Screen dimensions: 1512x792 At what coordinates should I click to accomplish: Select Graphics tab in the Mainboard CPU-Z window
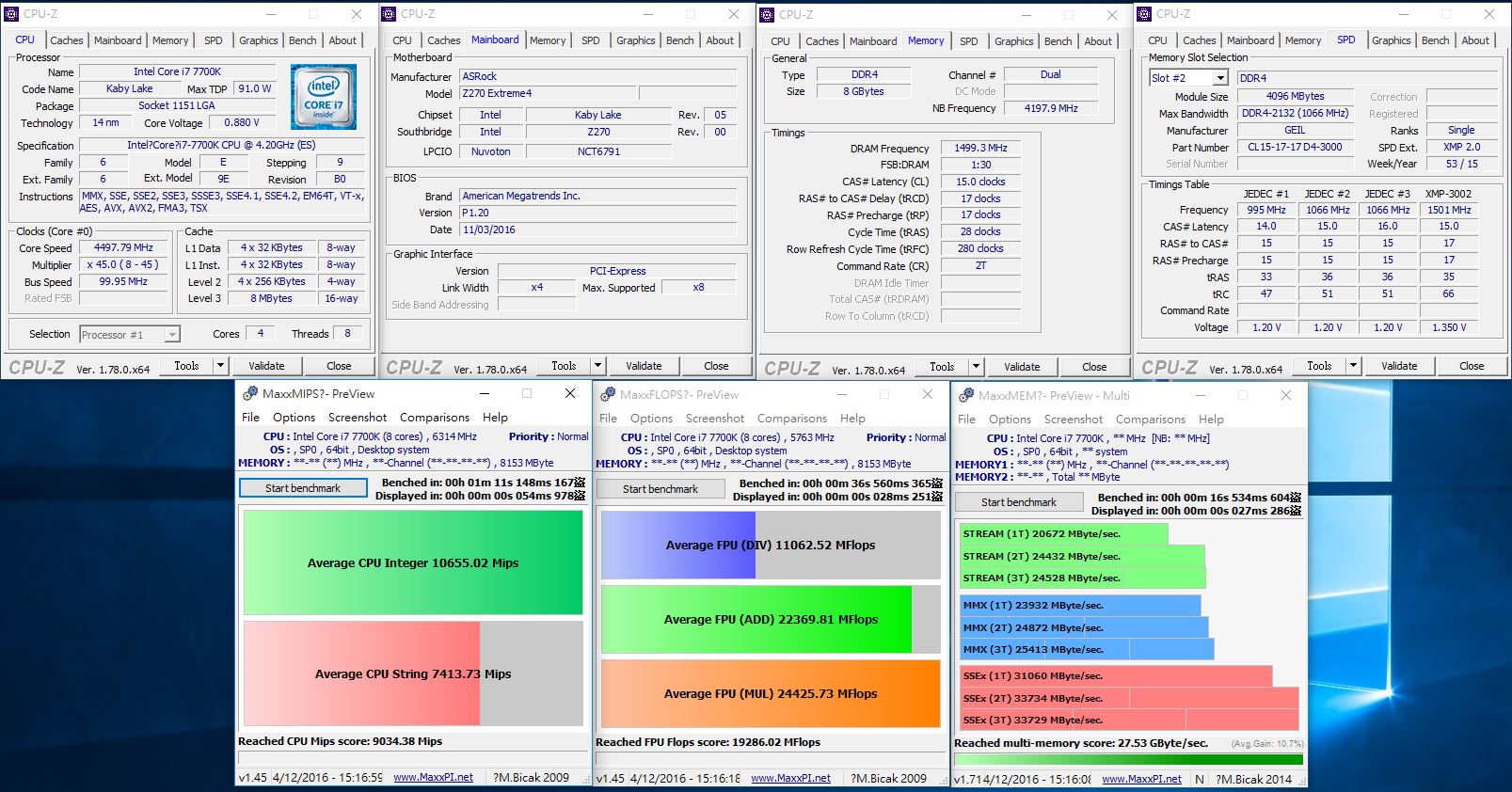click(635, 40)
